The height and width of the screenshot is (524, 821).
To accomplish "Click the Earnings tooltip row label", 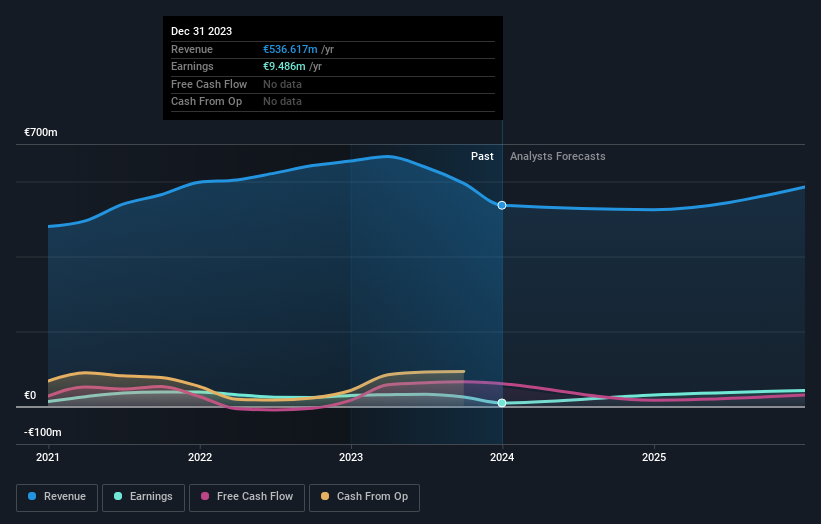I will [192, 66].
